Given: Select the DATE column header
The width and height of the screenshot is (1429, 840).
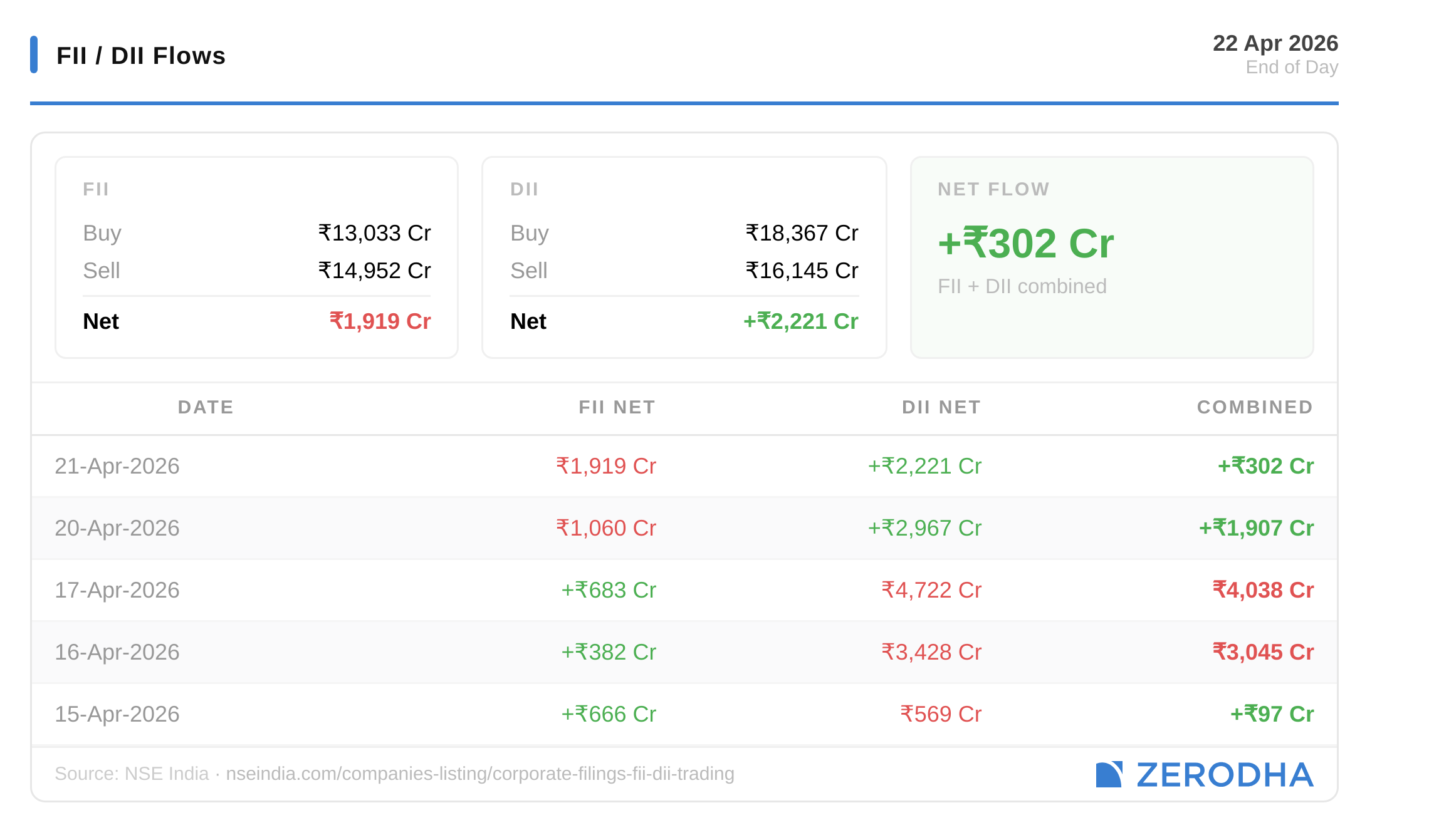Looking at the screenshot, I should (206, 407).
